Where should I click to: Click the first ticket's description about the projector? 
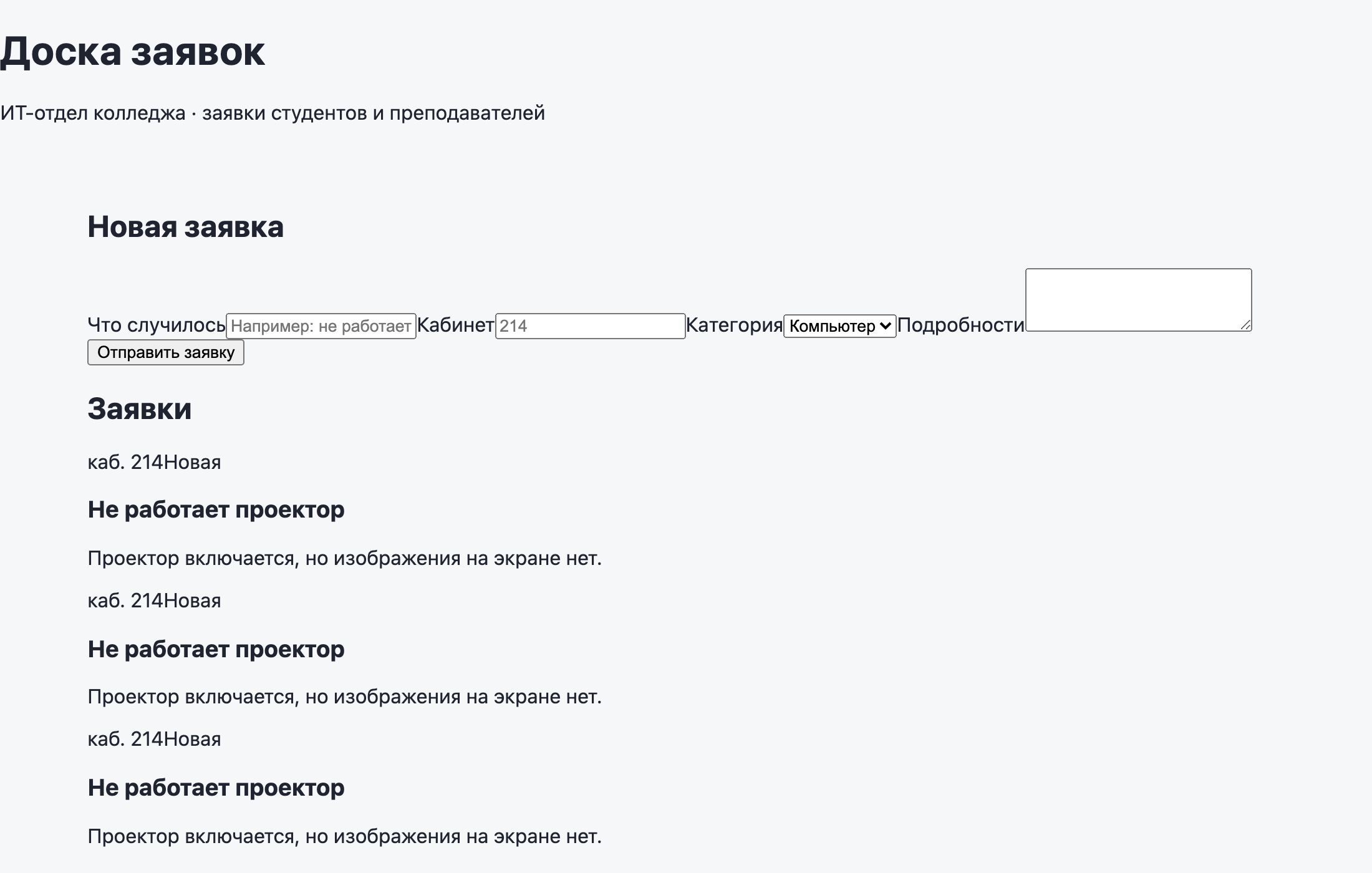[x=345, y=558]
